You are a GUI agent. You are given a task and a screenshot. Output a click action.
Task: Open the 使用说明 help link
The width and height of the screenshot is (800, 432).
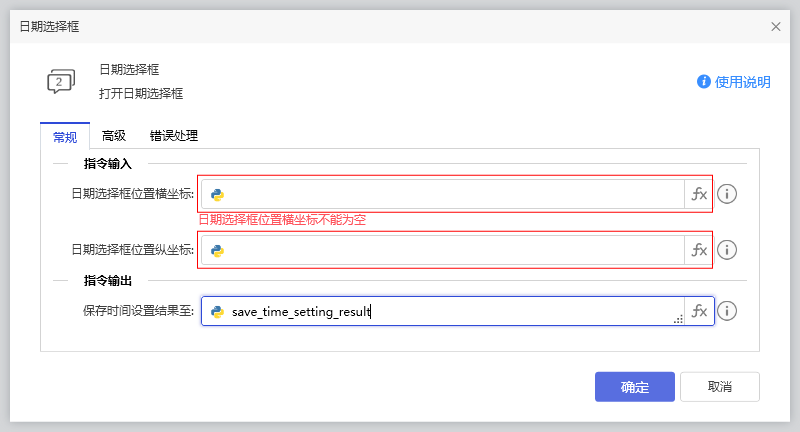tap(734, 82)
